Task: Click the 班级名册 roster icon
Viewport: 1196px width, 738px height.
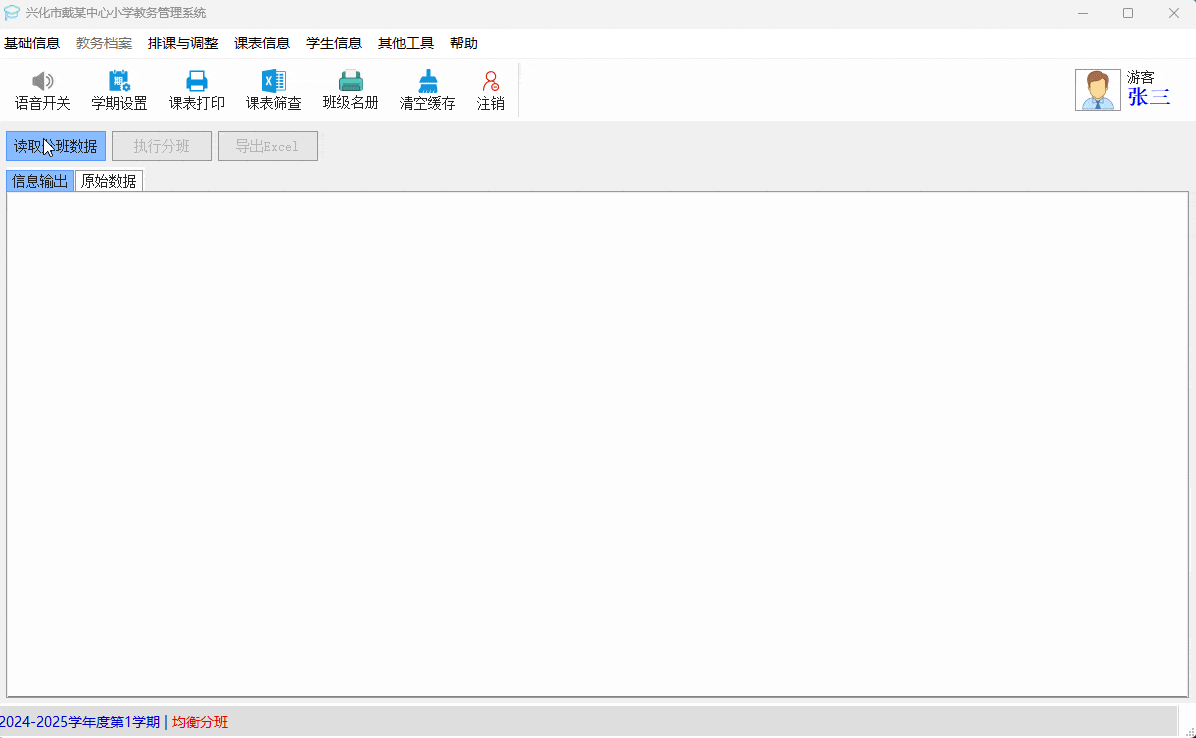Action: [x=350, y=81]
